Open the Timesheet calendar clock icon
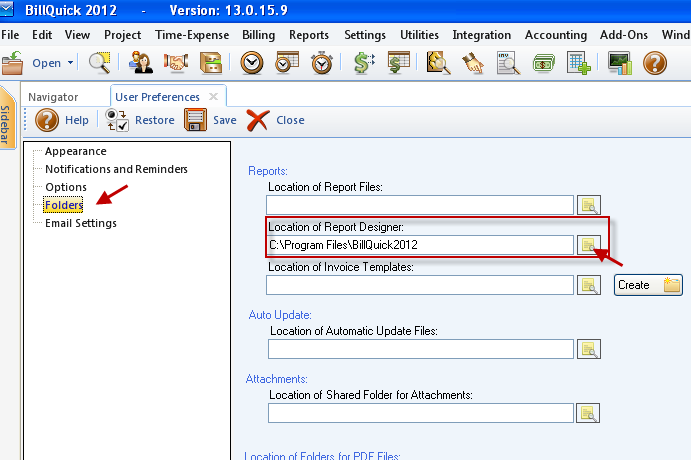The height and width of the screenshot is (460, 691). (287, 63)
